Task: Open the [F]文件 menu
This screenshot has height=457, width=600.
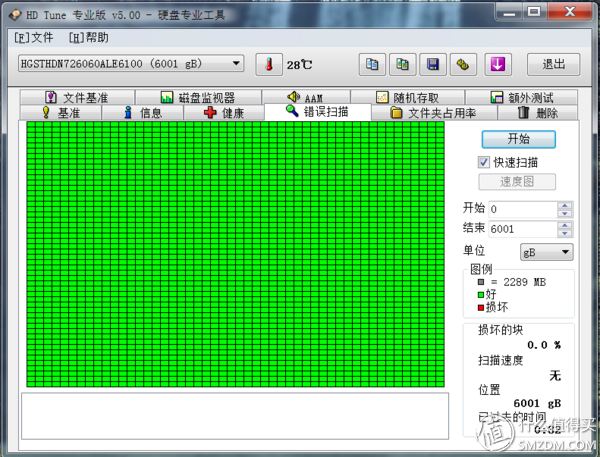Action: click(x=34, y=38)
